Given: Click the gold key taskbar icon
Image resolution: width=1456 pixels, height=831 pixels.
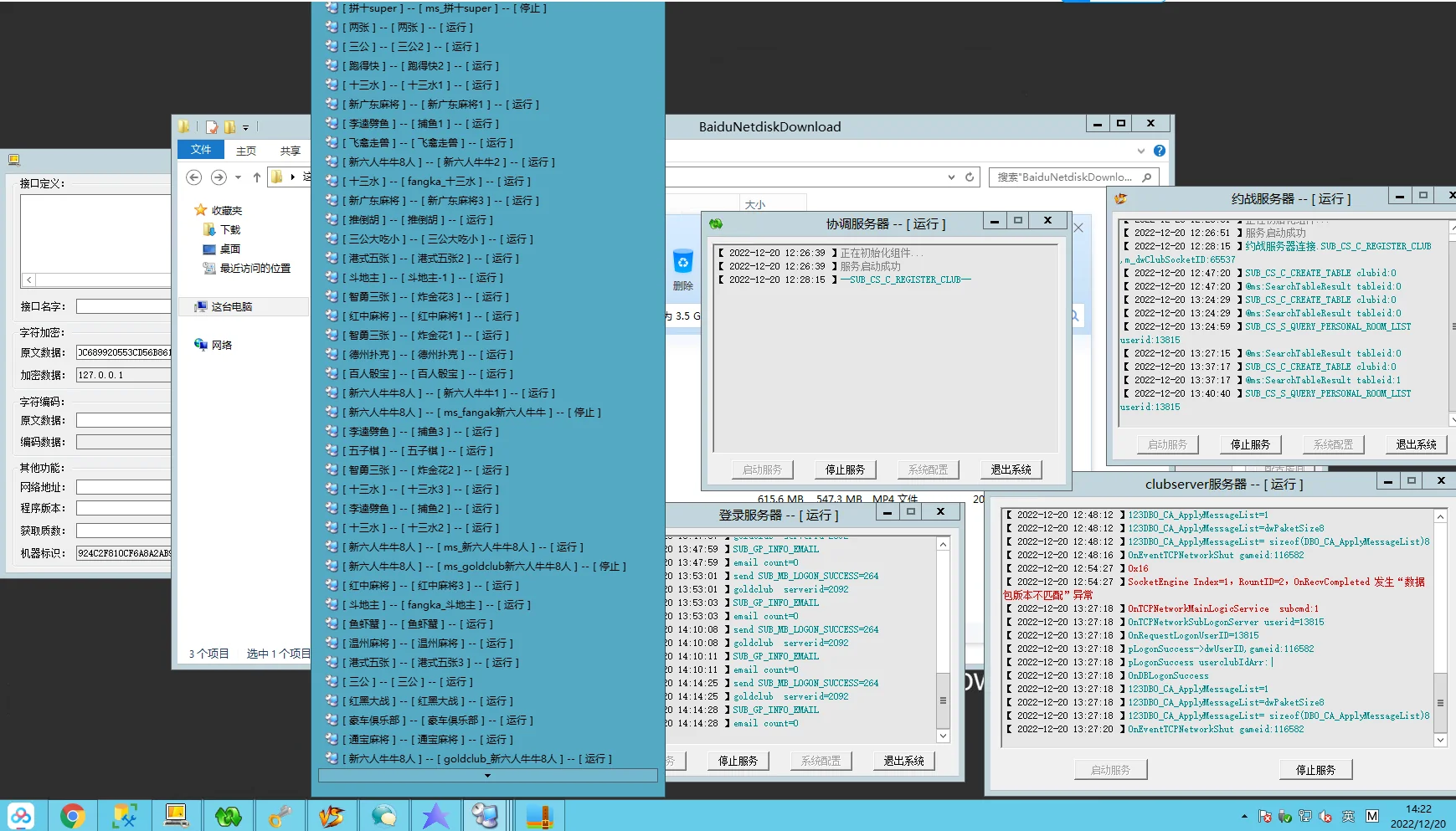Looking at the screenshot, I should point(280,815).
